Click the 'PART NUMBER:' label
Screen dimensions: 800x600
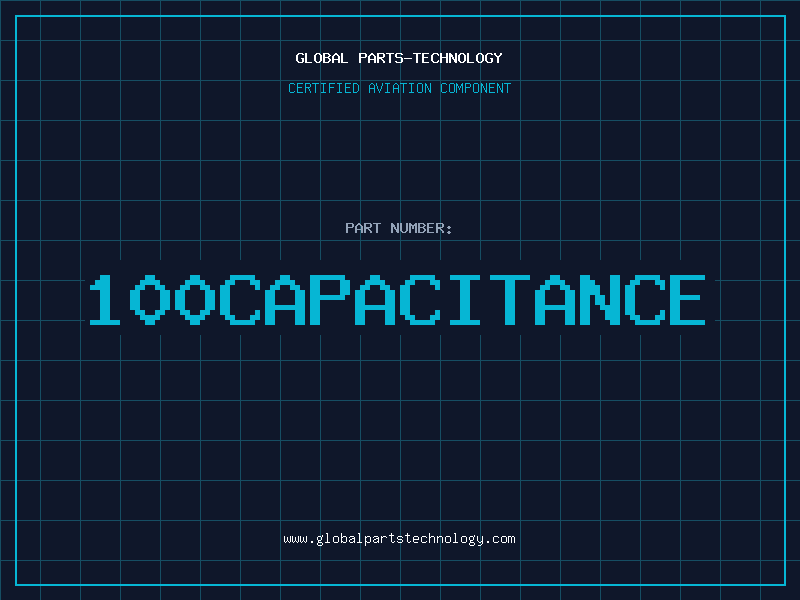click(399, 228)
